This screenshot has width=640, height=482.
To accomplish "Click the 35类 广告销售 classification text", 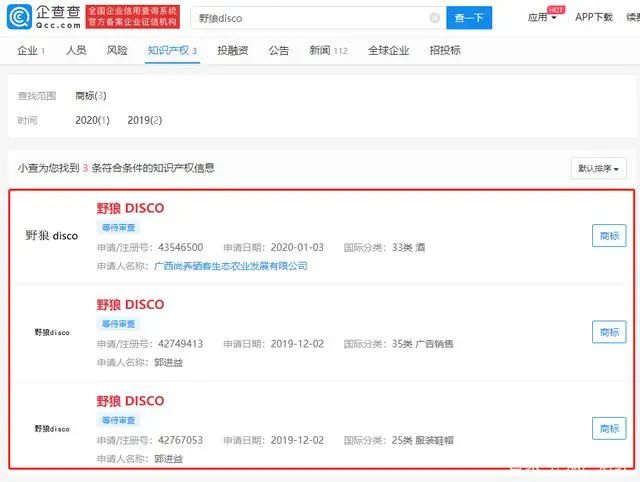I will [x=422, y=344].
